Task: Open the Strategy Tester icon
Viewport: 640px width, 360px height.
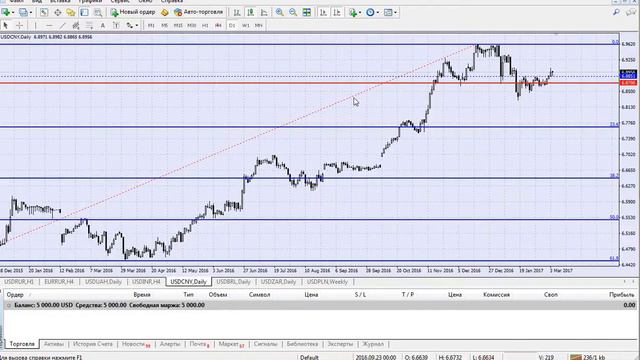Action: pyautogui.click(x=98, y=12)
